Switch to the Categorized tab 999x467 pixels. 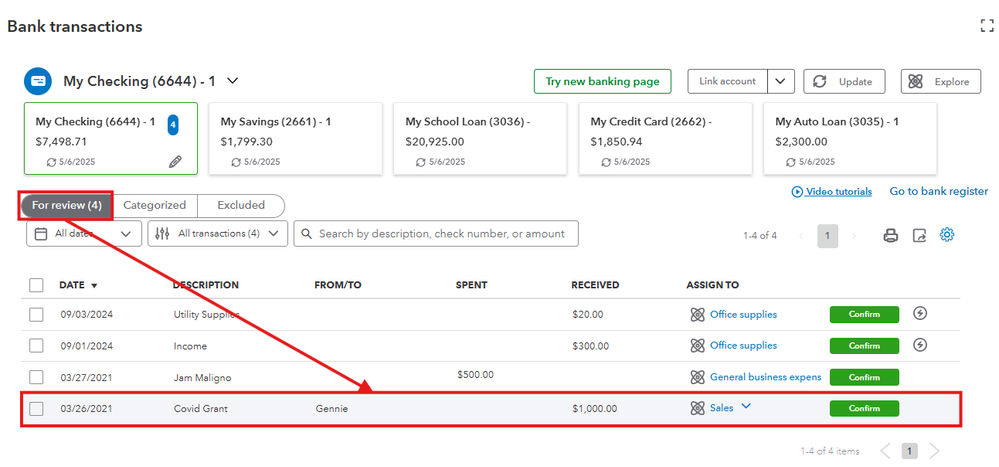click(x=154, y=205)
